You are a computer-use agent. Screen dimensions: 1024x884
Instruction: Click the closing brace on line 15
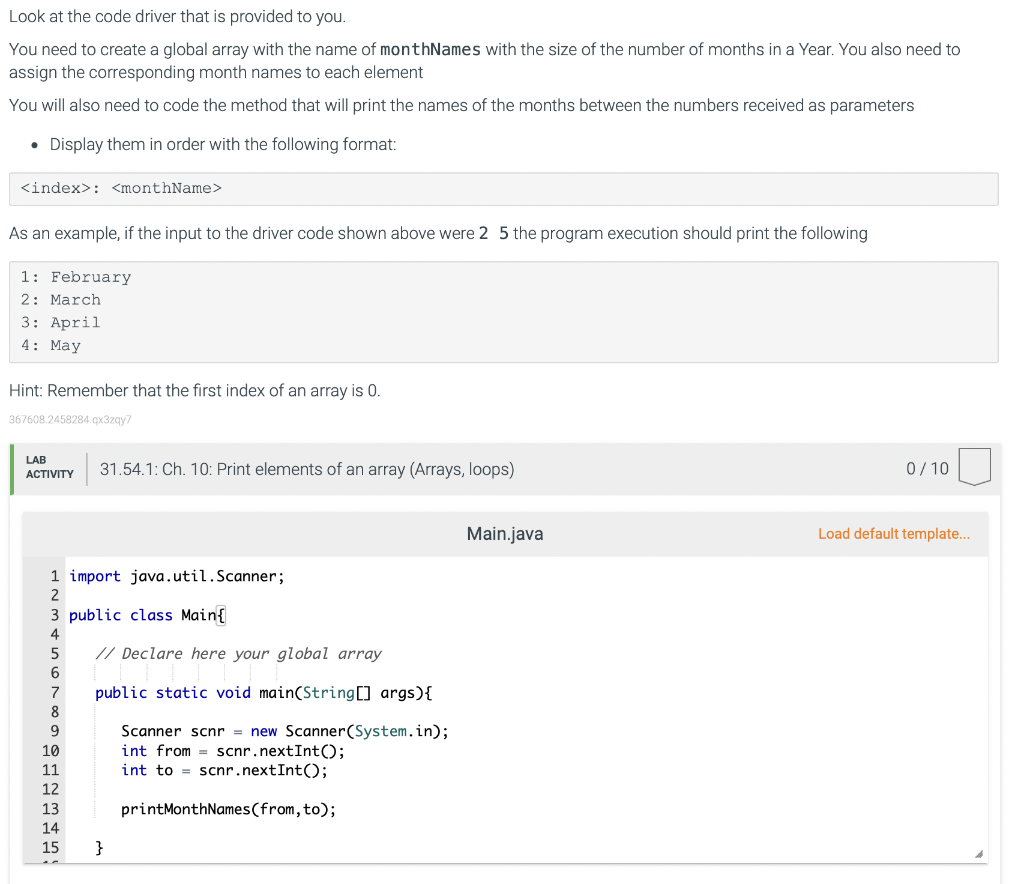coord(97,847)
